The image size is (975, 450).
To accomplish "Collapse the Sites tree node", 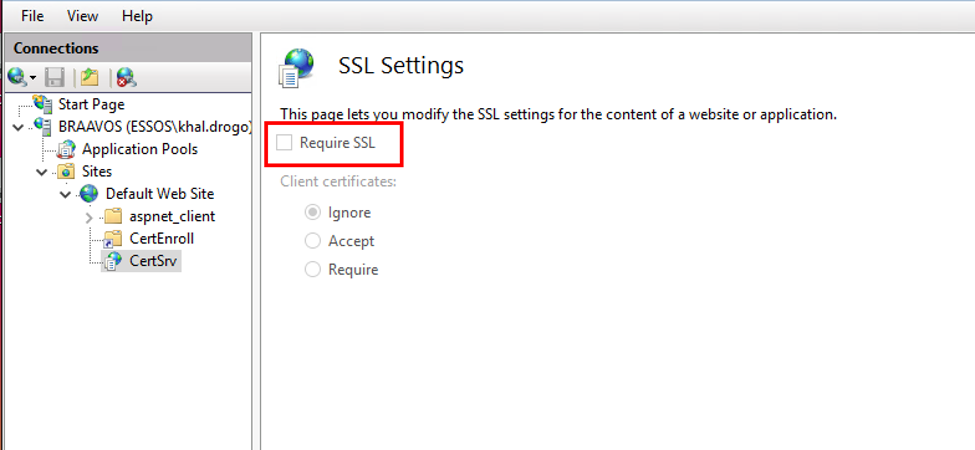I will (x=42, y=172).
